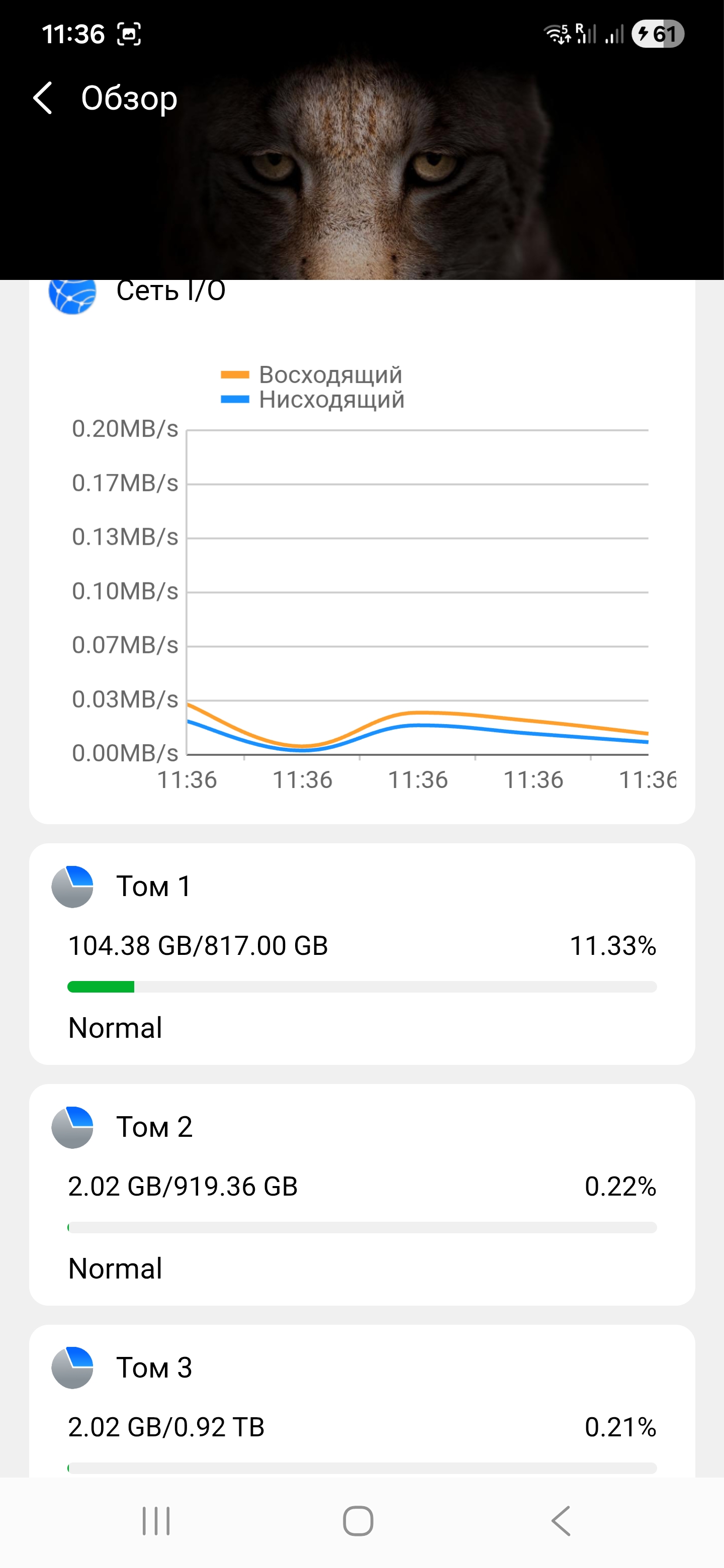Tap the screen capture icon near clock
Image resolution: width=724 pixels, height=1568 pixels.
pyautogui.click(x=129, y=34)
